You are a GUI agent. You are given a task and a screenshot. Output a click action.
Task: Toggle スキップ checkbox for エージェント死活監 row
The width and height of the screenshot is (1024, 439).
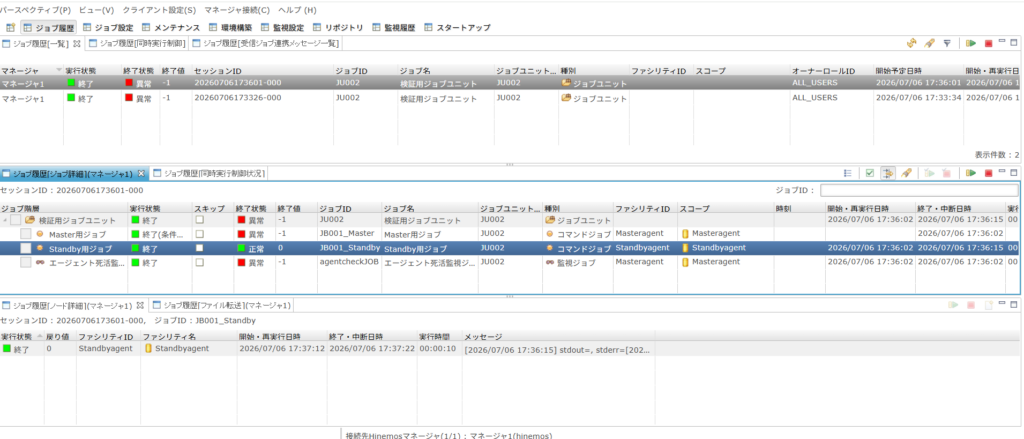point(200,262)
